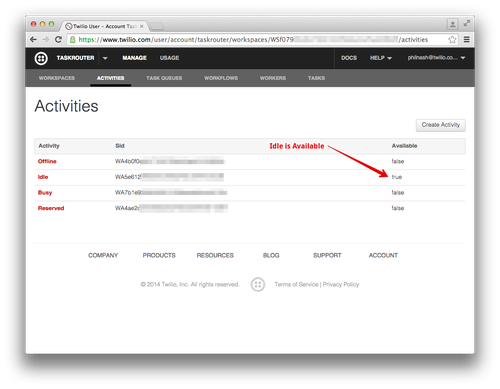Image resolution: width=500 pixels, height=389 pixels.
Task: Click the Products footer link
Action: (x=159, y=255)
